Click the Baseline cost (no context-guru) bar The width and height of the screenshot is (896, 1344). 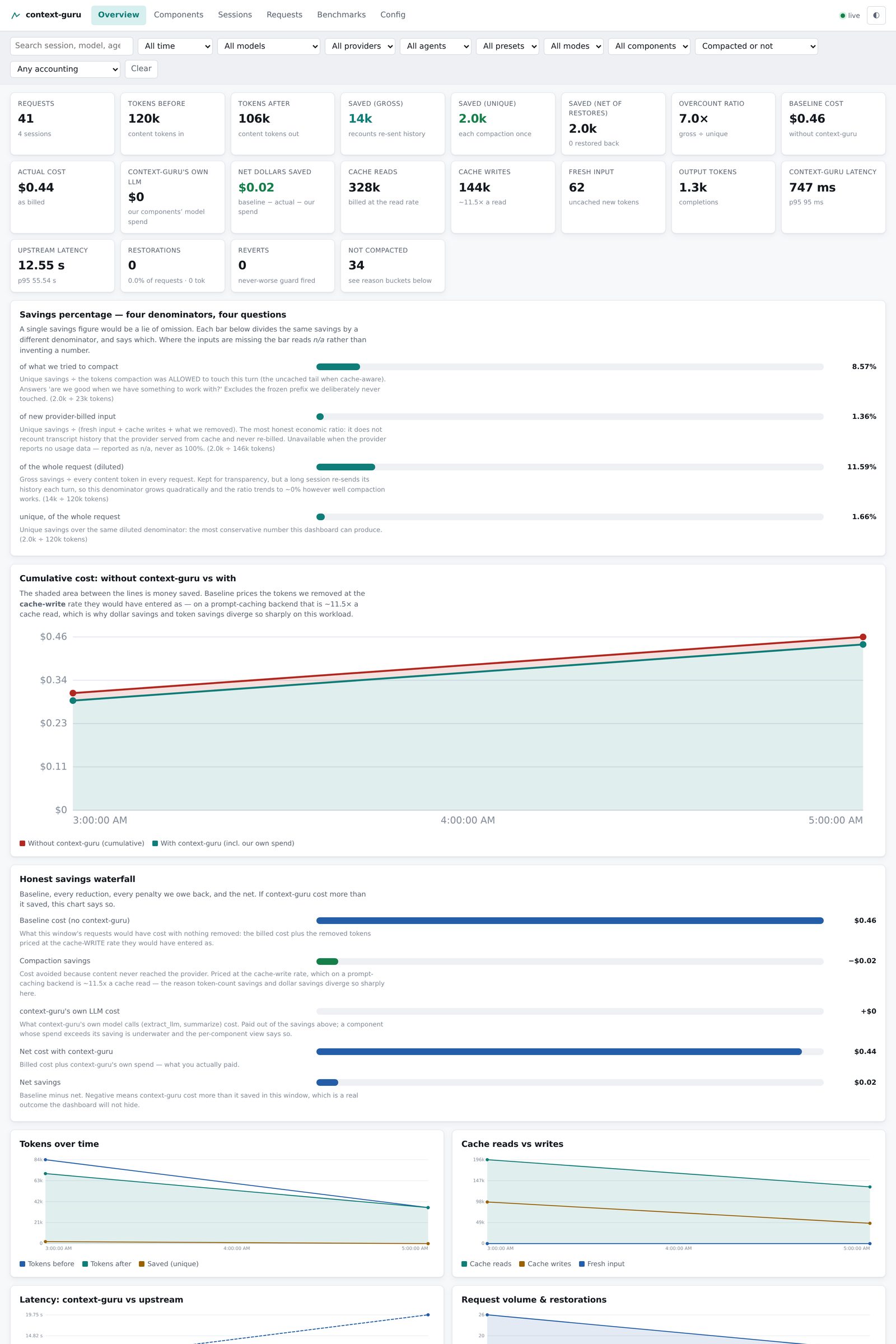570,921
